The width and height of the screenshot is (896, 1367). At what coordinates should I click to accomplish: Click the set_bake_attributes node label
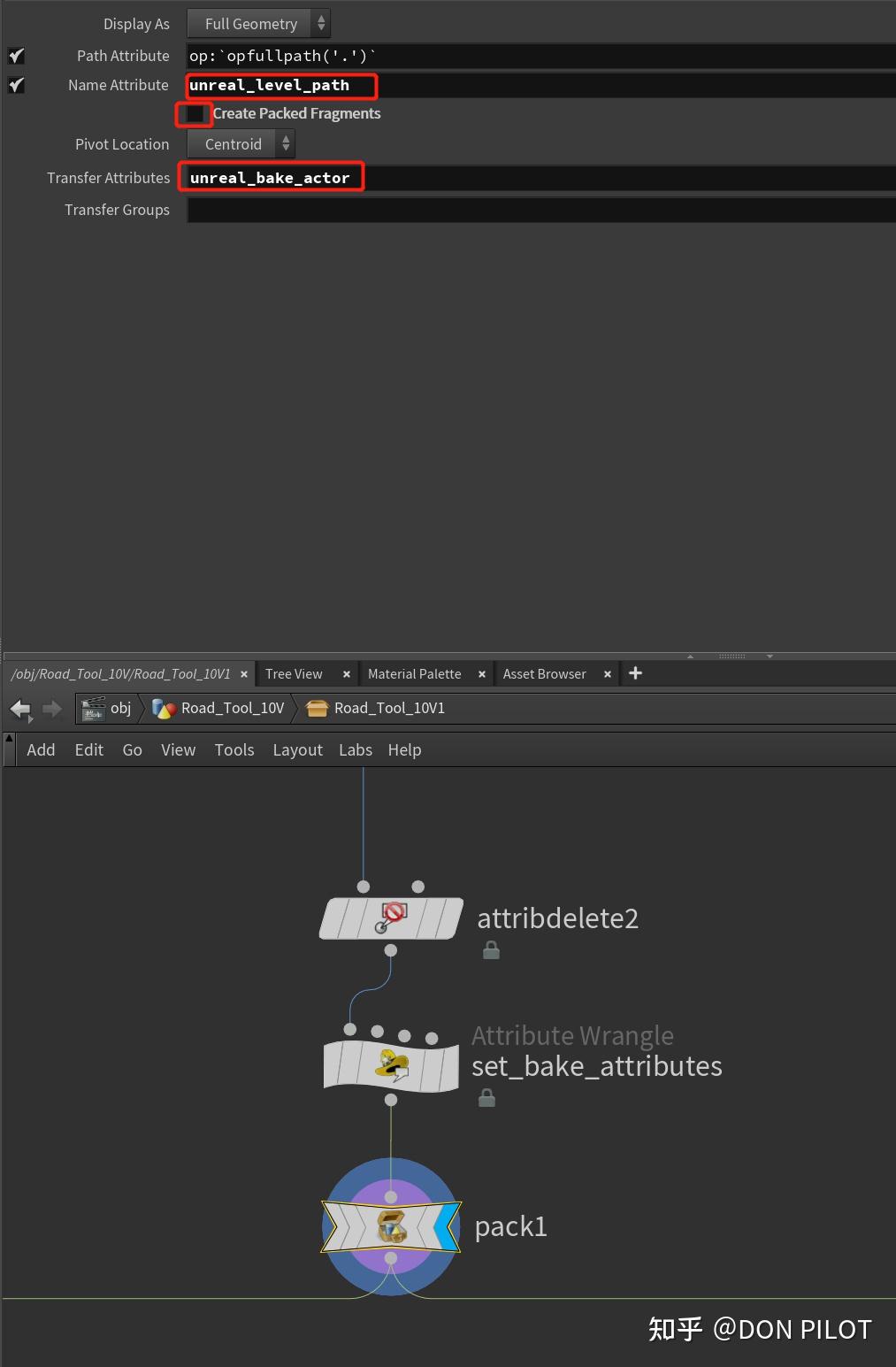click(597, 1066)
